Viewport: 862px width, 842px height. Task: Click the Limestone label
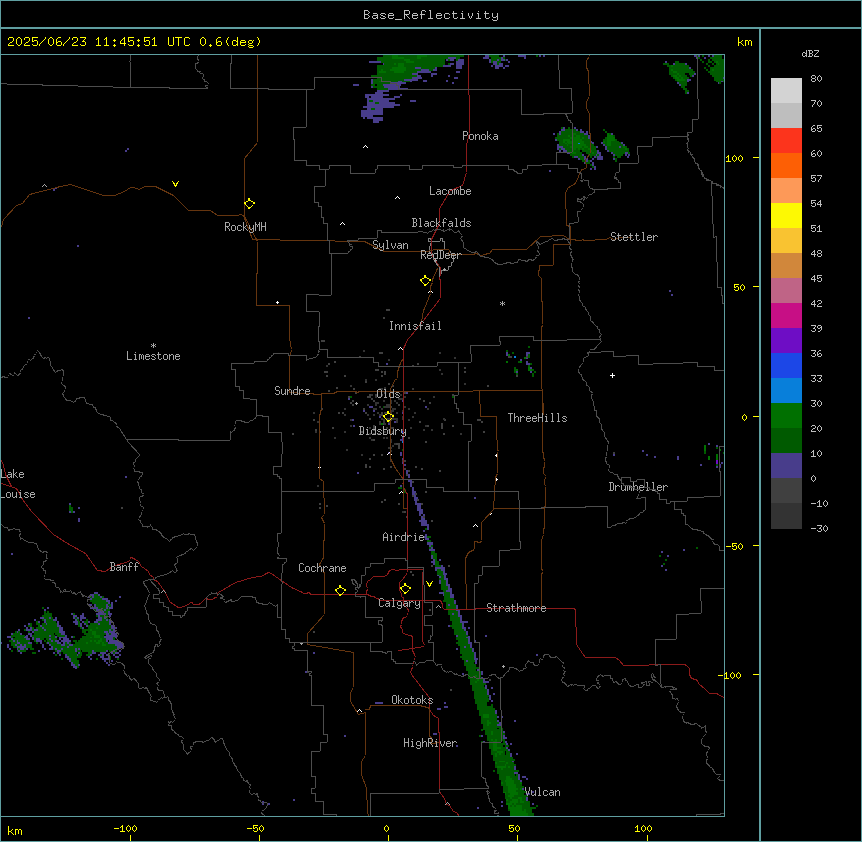pyautogui.click(x=153, y=356)
